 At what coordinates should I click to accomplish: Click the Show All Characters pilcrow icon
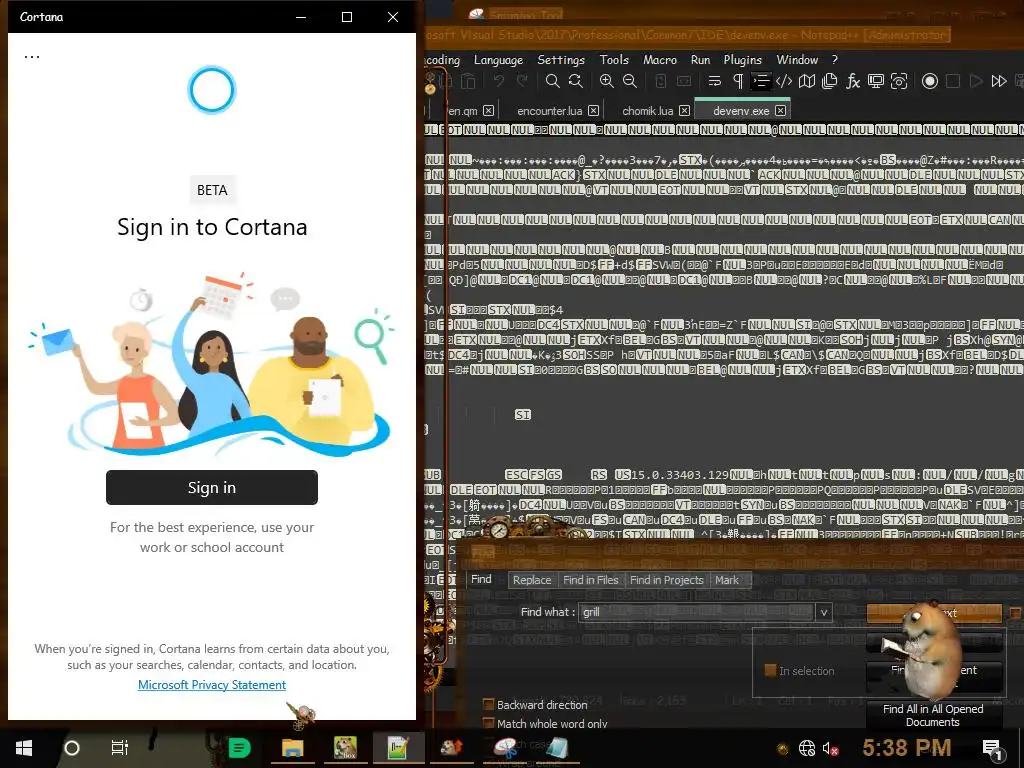click(x=738, y=81)
